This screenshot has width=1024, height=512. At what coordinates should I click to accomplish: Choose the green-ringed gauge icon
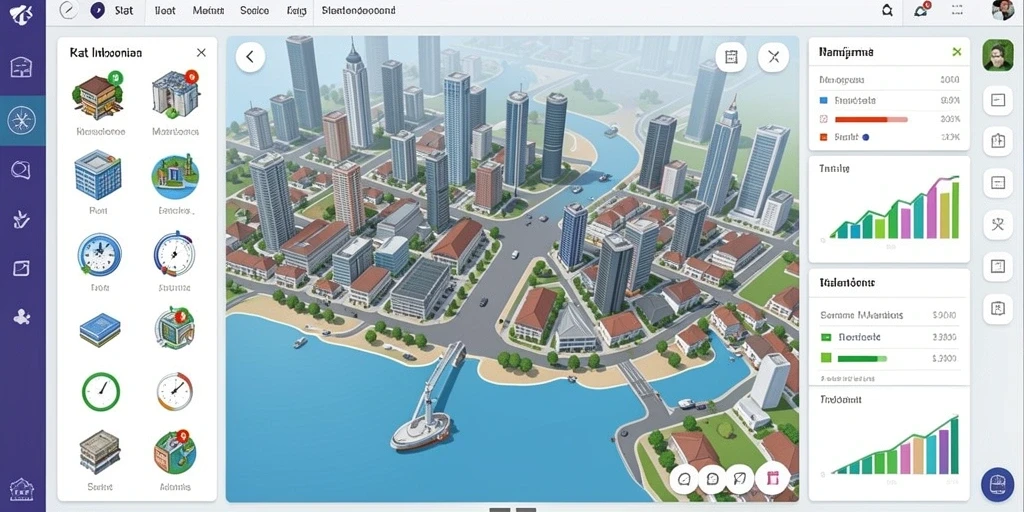(101, 391)
